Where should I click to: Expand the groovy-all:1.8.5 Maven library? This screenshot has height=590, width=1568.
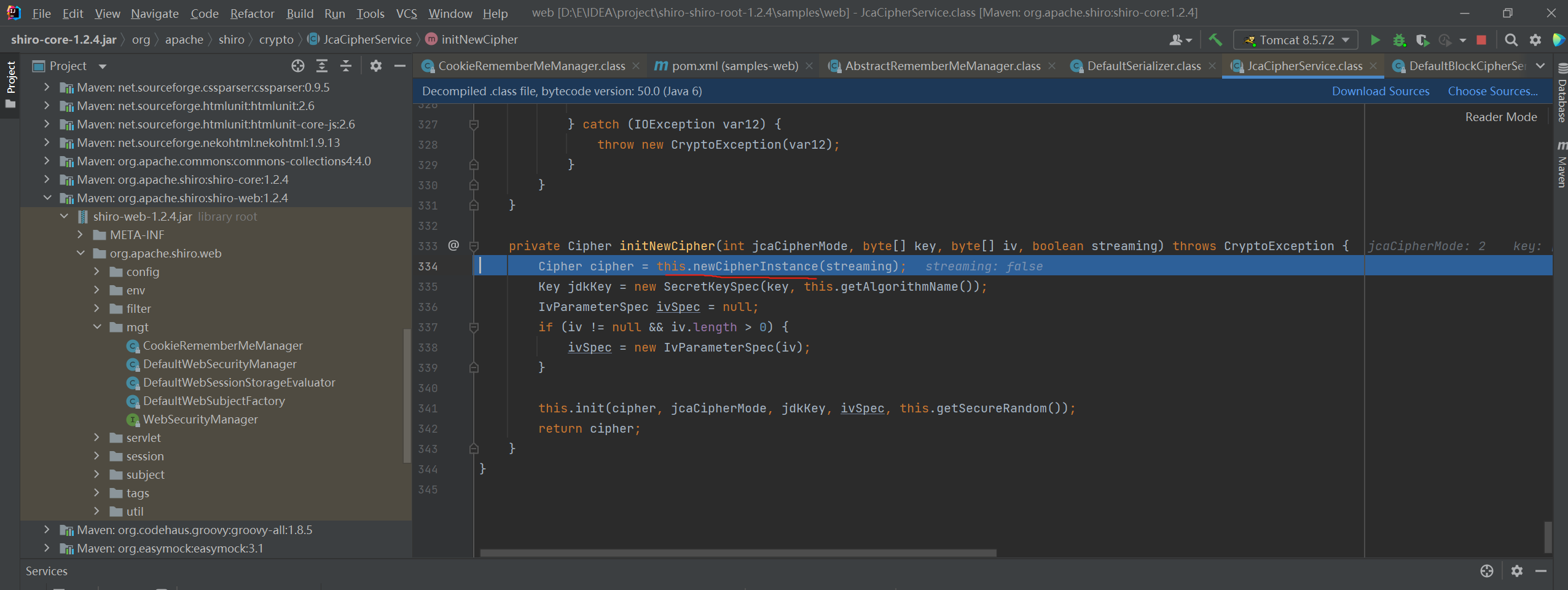(47, 530)
